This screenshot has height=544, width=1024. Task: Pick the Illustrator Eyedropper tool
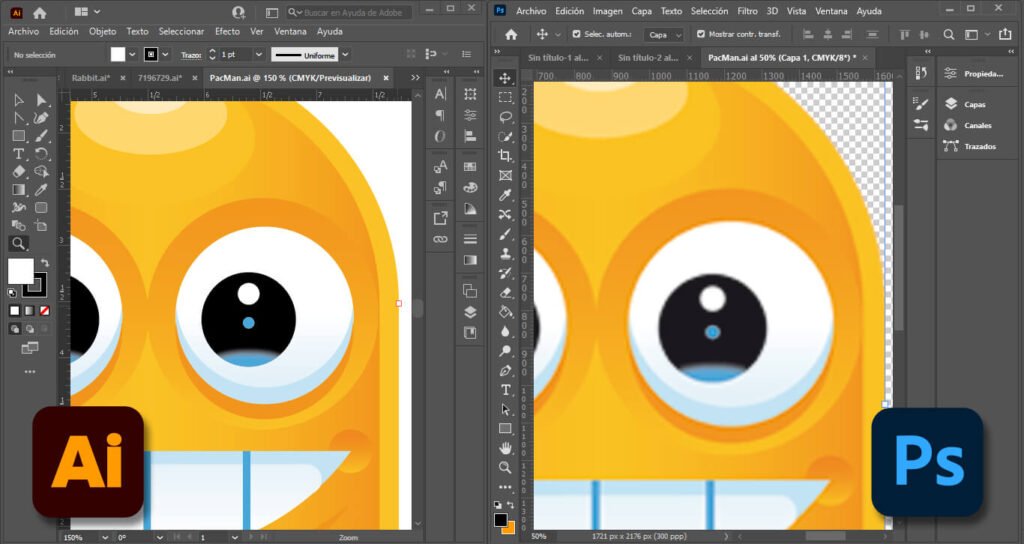pyautogui.click(x=42, y=190)
